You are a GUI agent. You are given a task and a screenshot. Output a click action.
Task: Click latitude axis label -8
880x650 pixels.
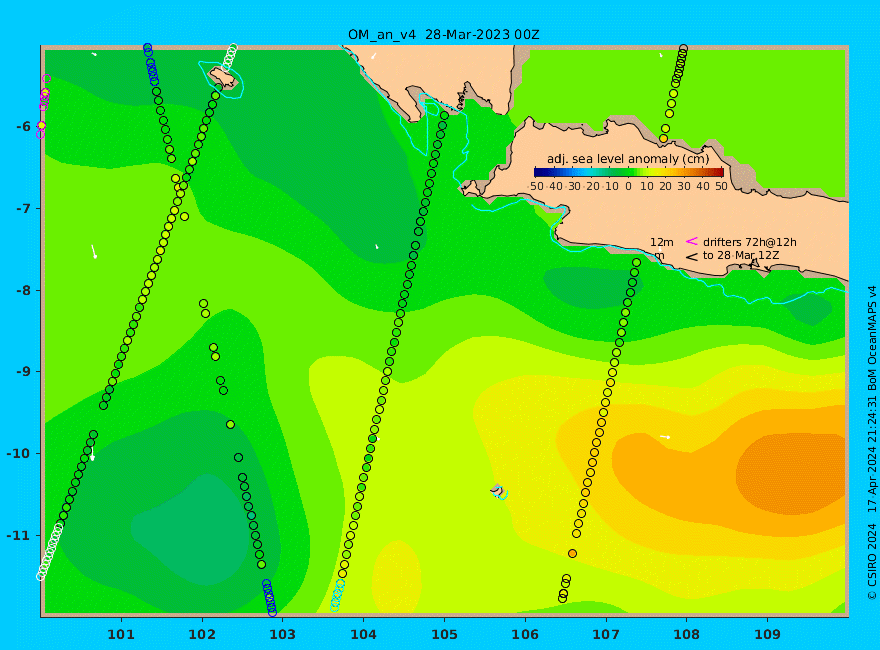pos(23,290)
